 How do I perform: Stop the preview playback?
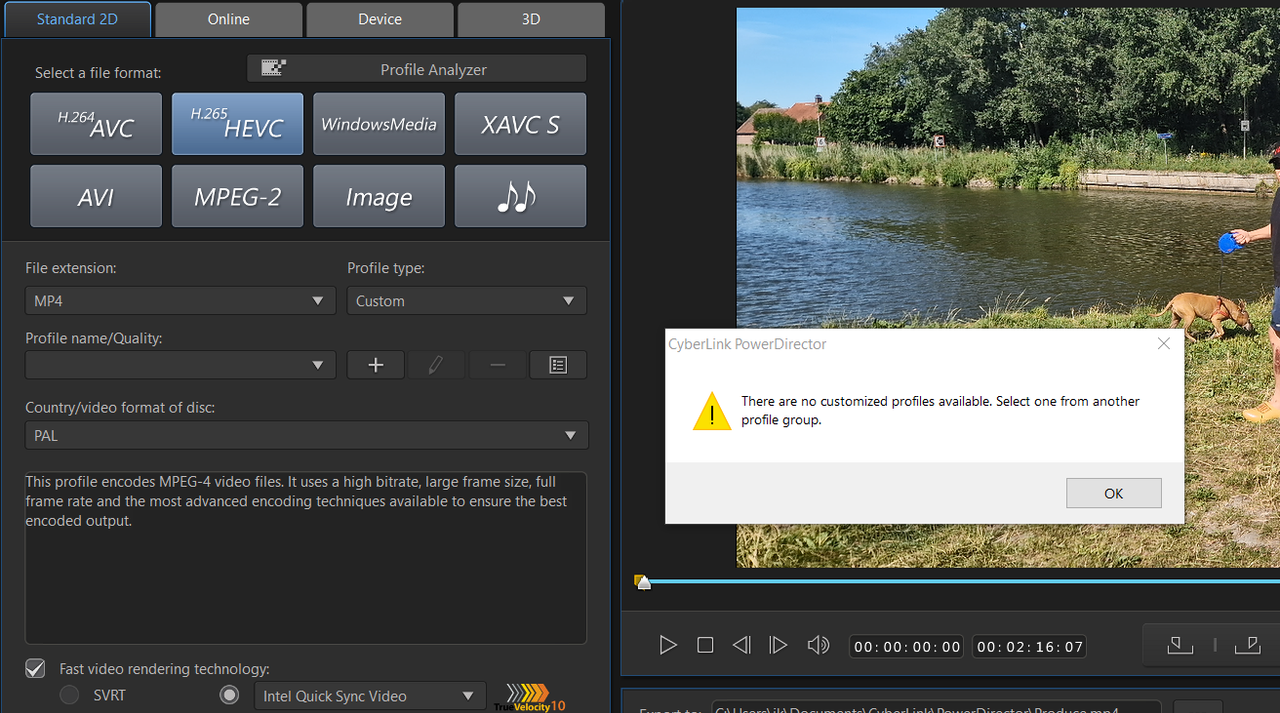pyautogui.click(x=705, y=645)
